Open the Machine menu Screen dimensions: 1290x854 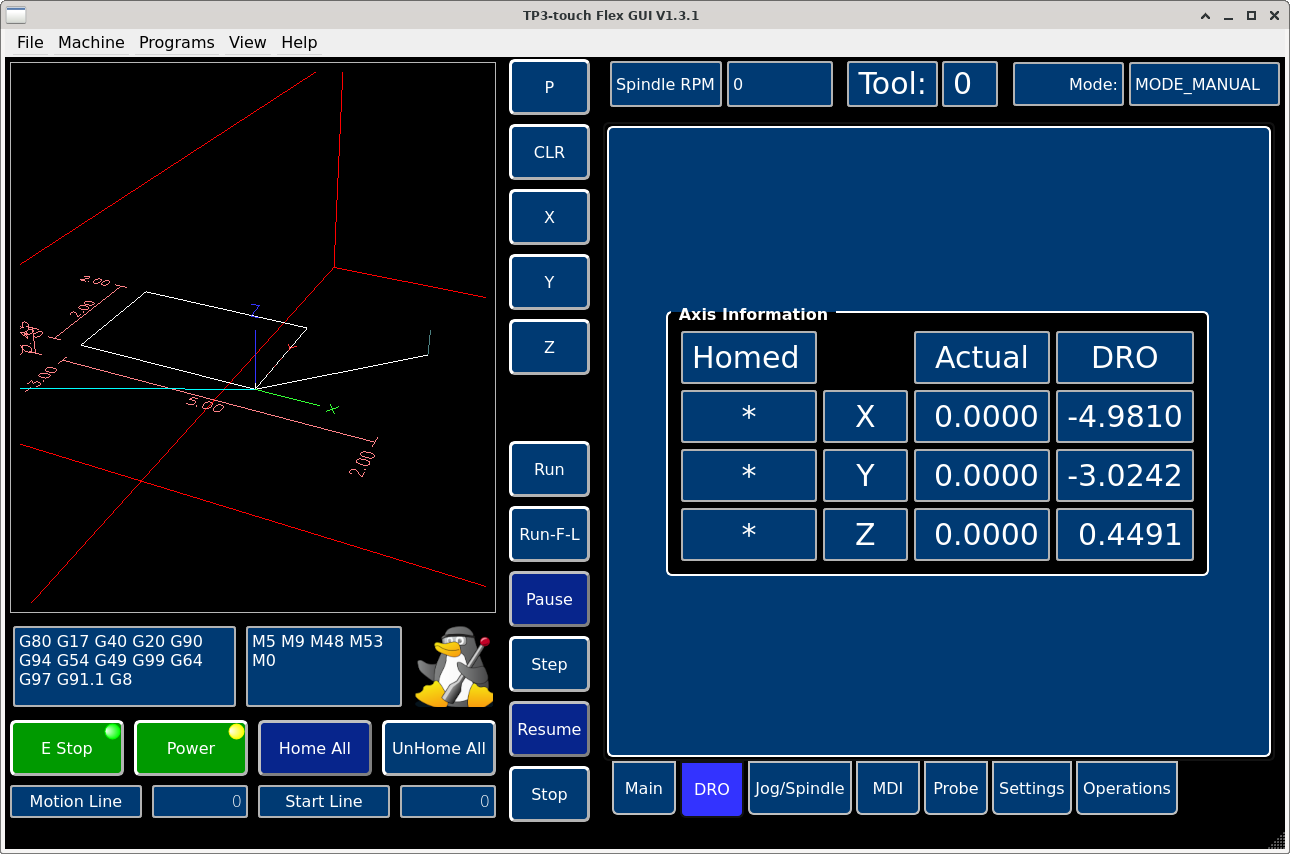click(91, 42)
